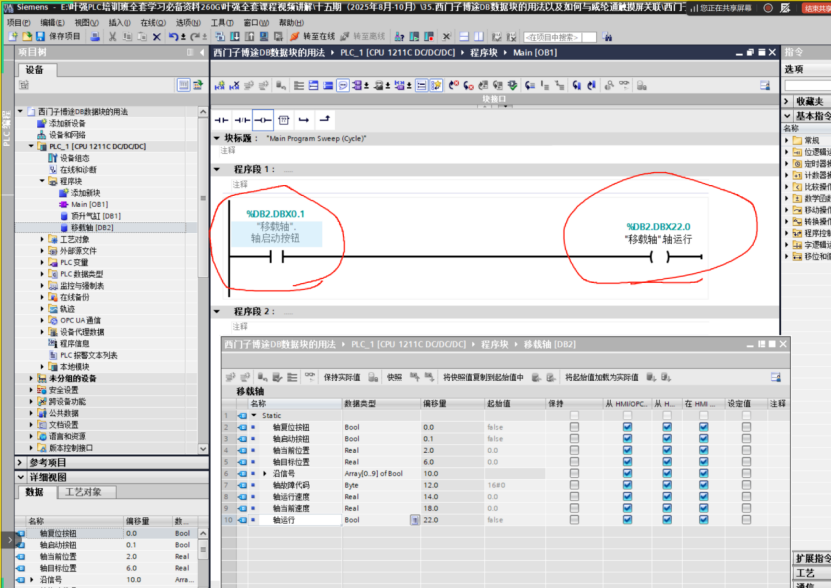Screen dimensions: 831x588
Task: Collapse the 程序块 folder node
Action: tap(42, 181)
